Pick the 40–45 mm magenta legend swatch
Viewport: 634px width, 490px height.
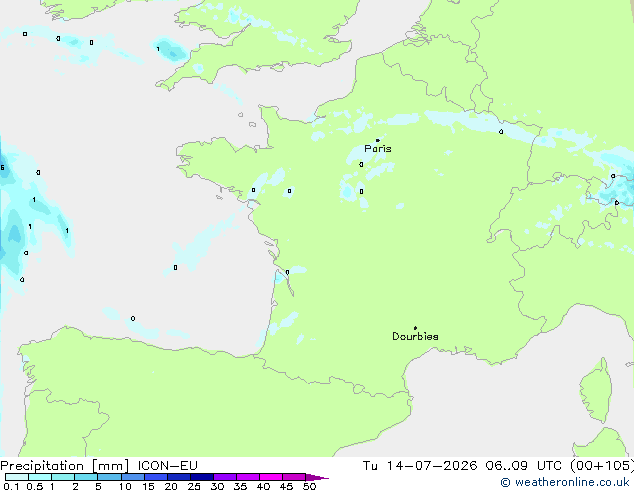click(271, 477)
